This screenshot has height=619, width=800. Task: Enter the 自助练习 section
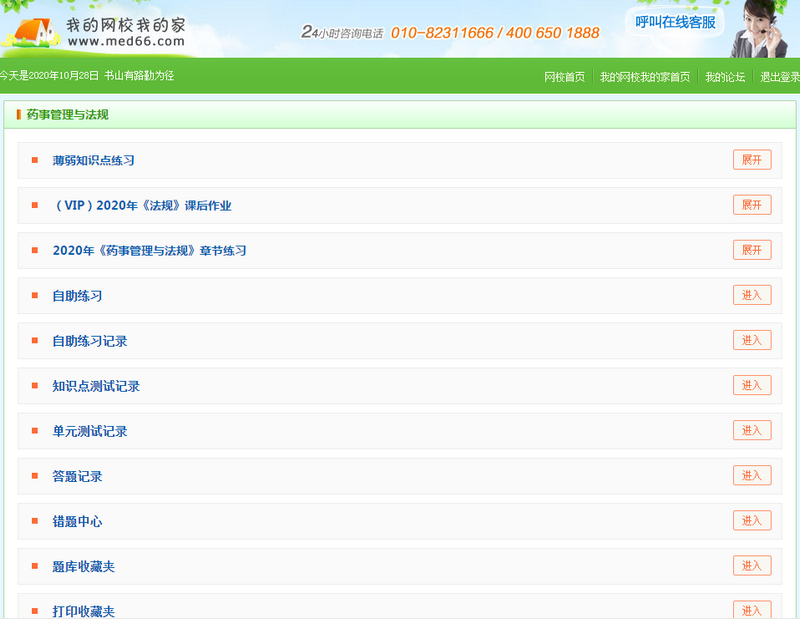(x=752, y=295)
